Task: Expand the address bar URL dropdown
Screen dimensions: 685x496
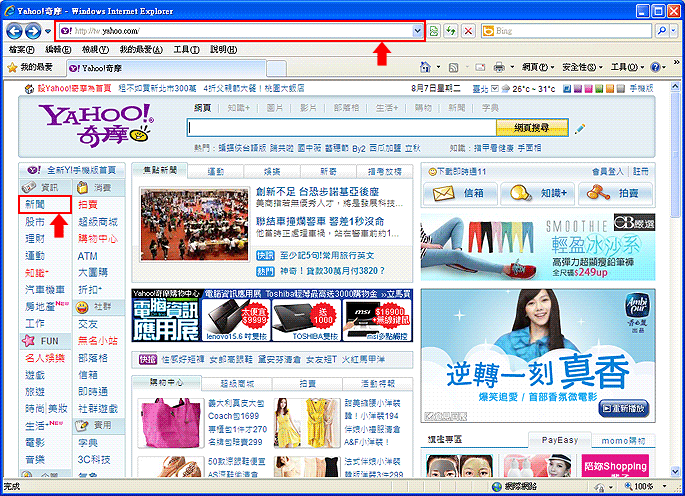Action: pos(417,31)
